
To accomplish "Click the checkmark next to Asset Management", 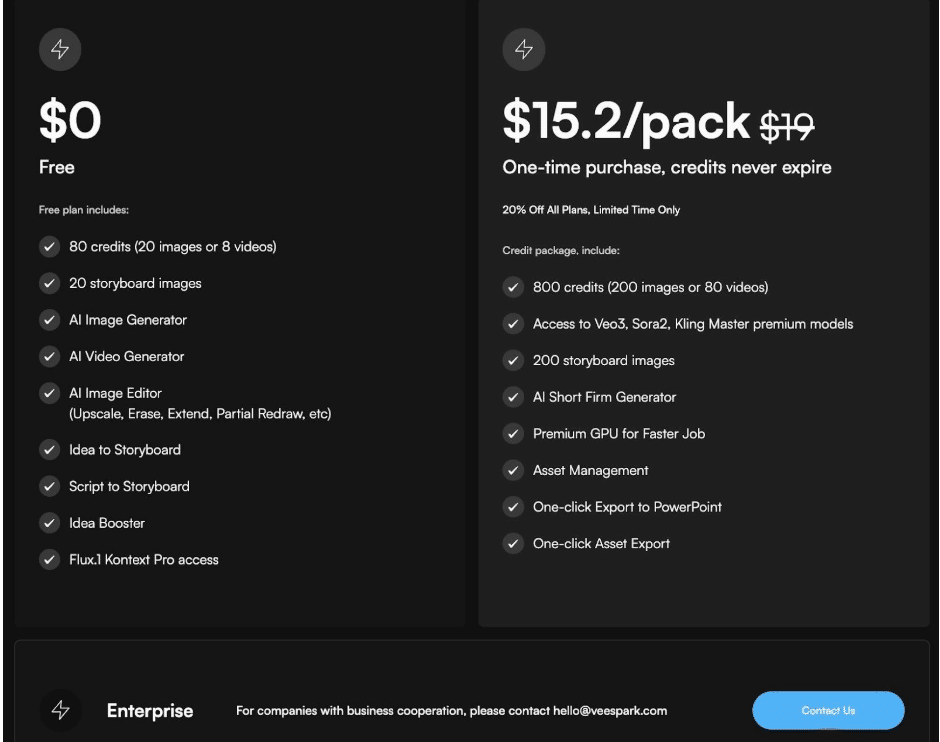I will [513, 470].
